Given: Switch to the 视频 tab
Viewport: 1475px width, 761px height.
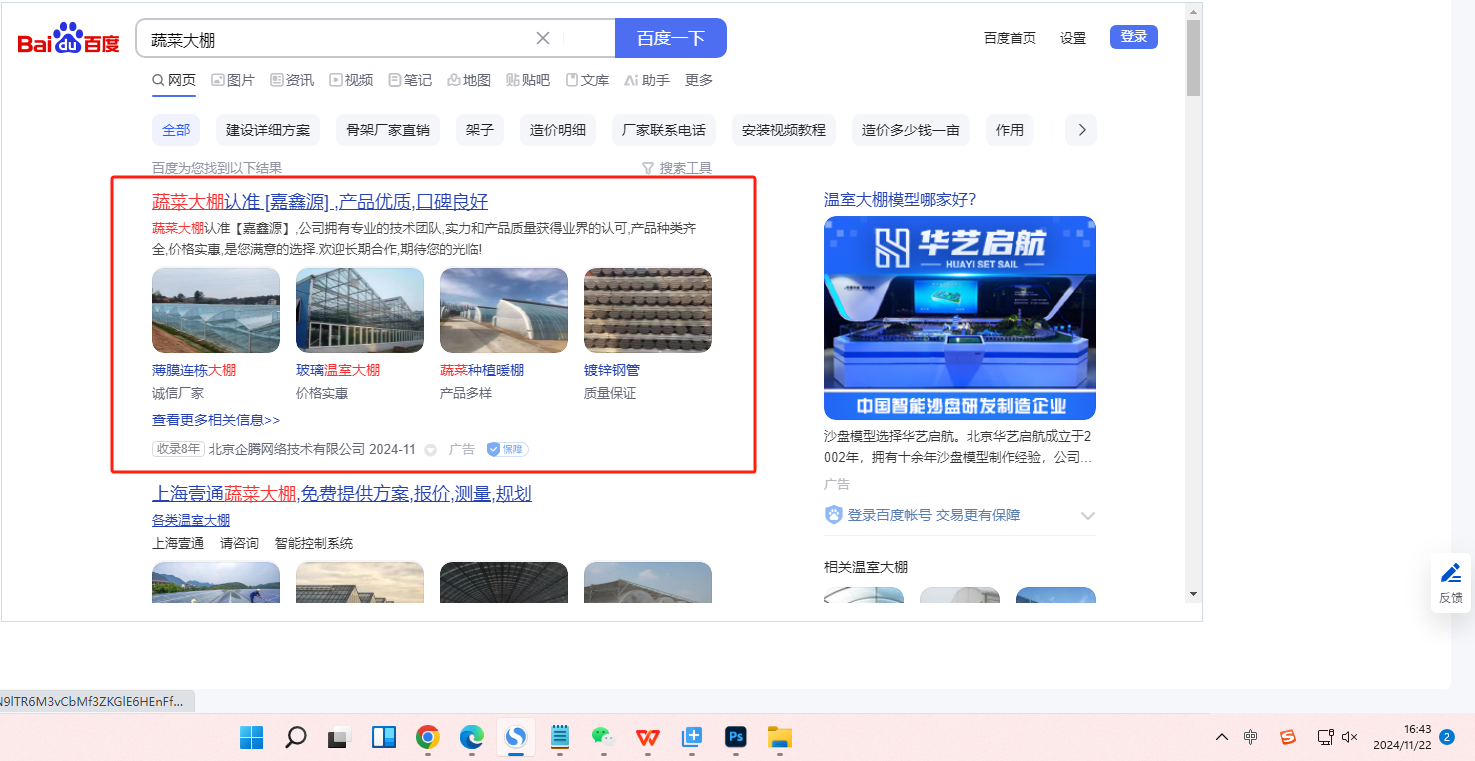Looking at the screenshot, I should 351,80.
